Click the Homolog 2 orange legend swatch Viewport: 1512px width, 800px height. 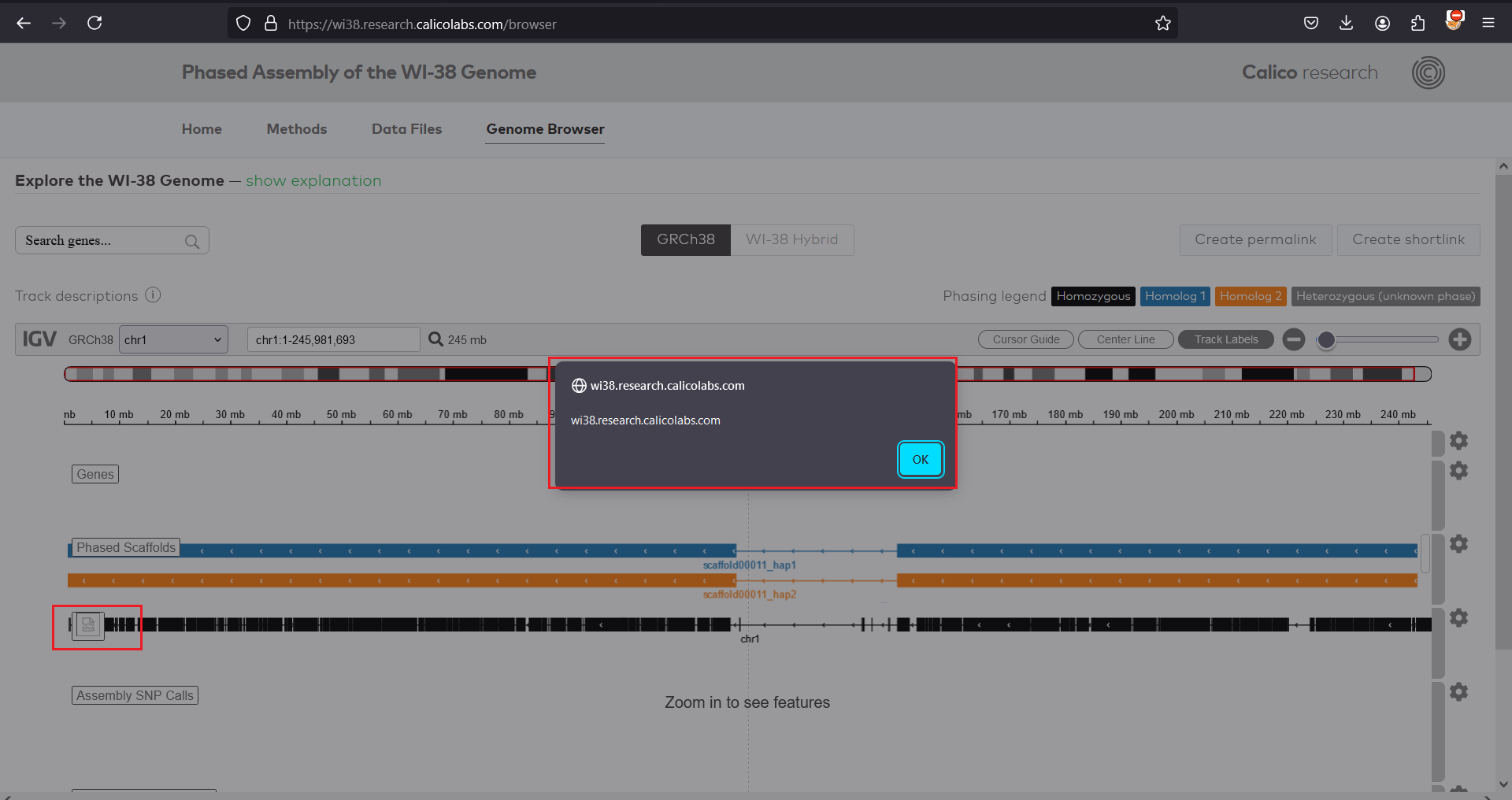pos(1251,296)
